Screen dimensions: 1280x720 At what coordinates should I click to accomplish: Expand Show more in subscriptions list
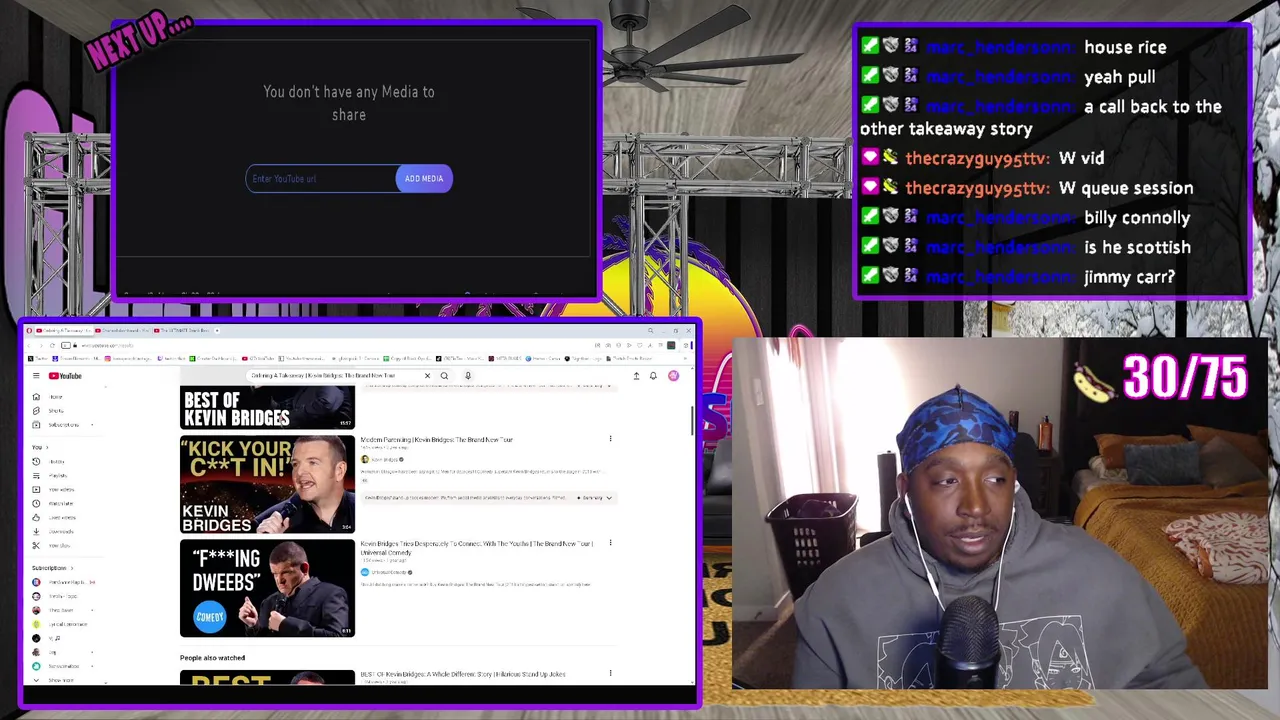point(55,680)
